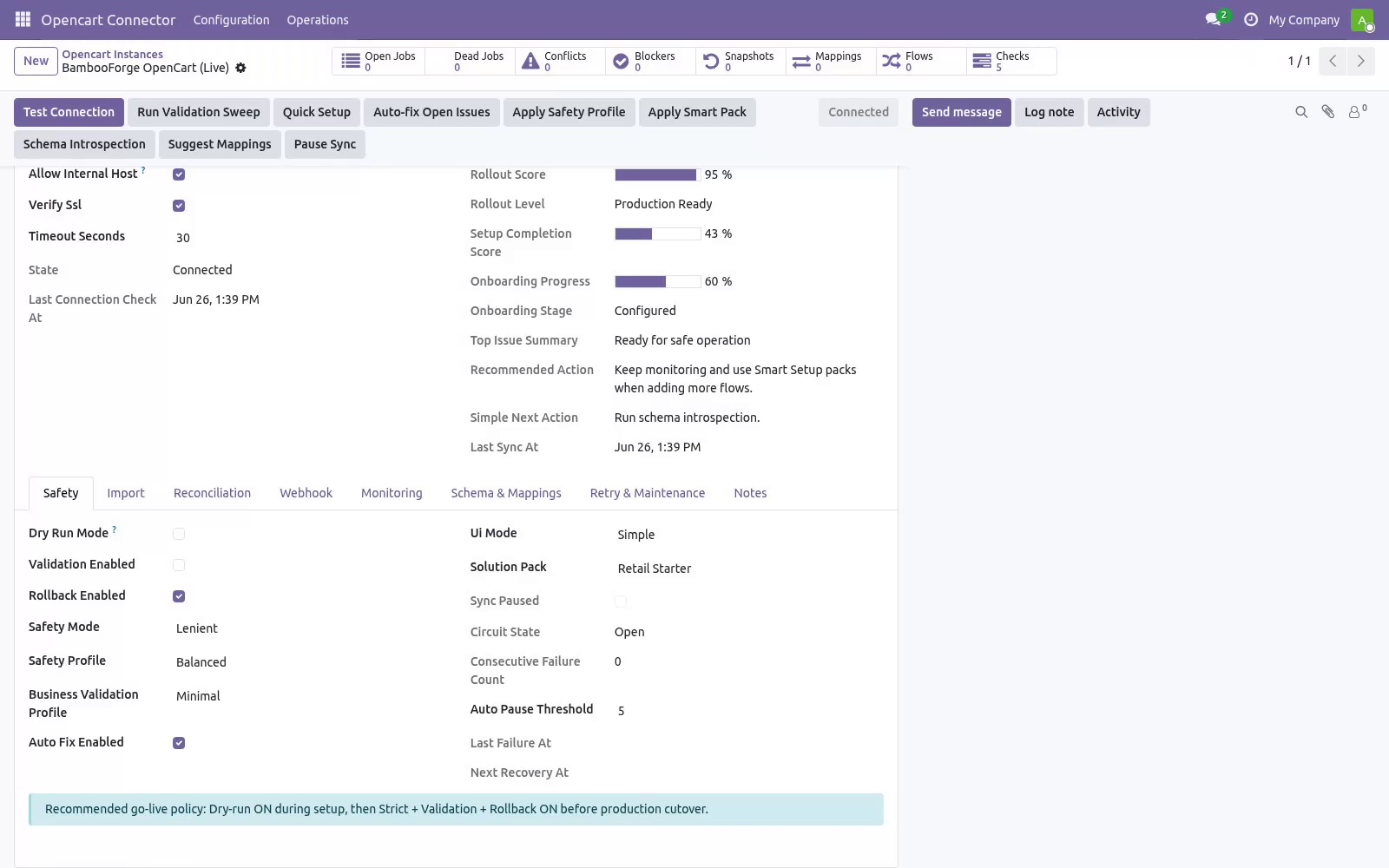Click the Activity button

pyautogui.click(x=1118, y=112)
